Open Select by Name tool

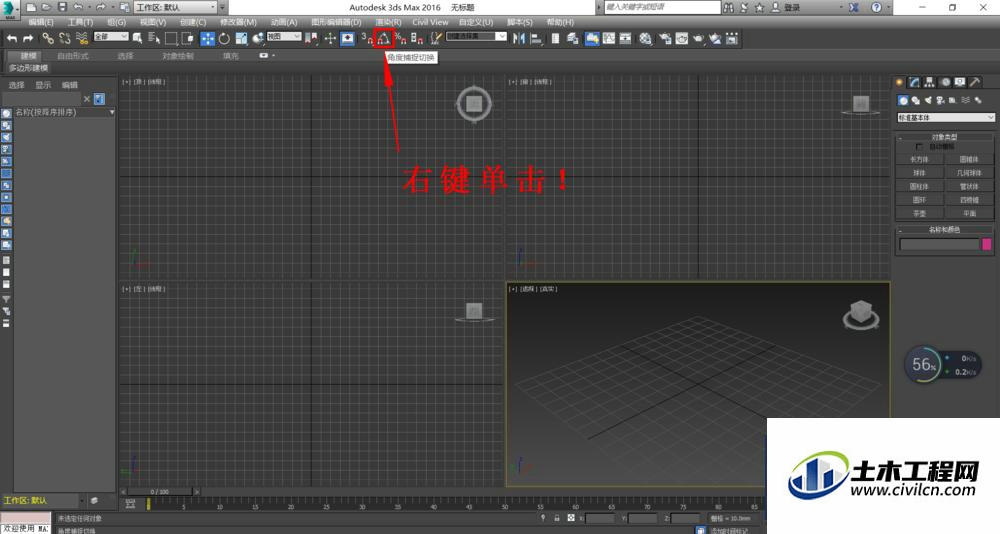[x=154, y=38]
